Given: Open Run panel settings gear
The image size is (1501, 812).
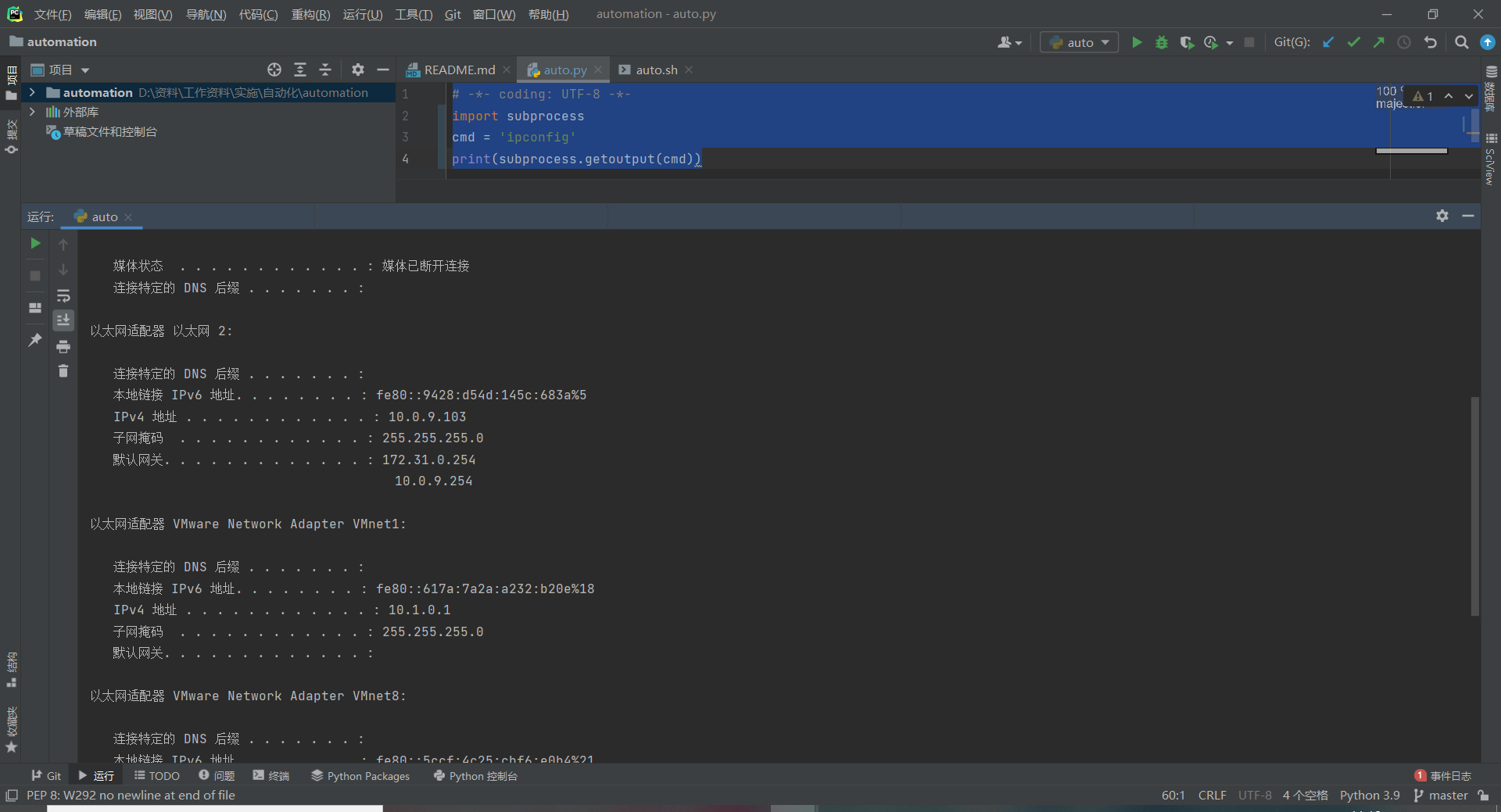Looking at the screenshot, I should (1442, 216).
